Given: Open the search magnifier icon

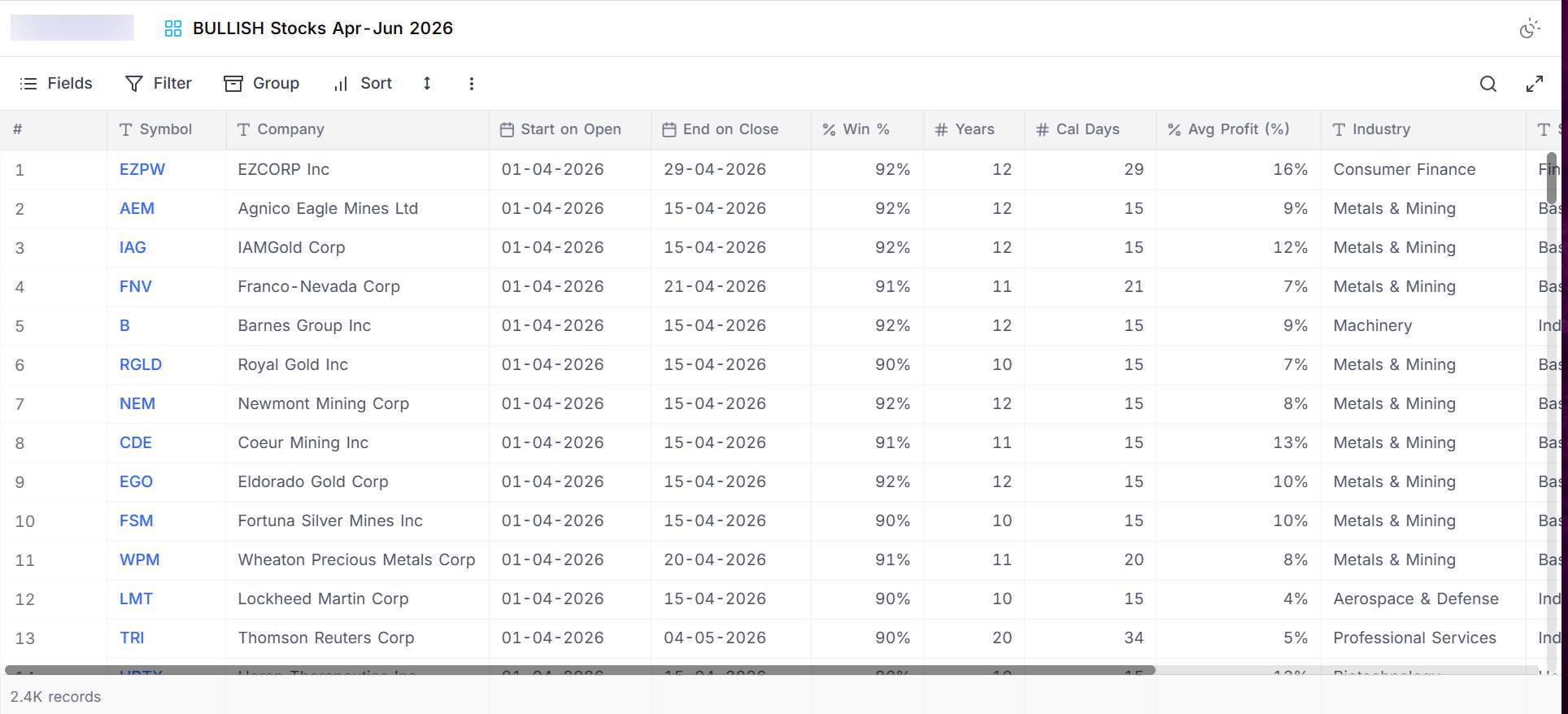Looking at the screenshot, I should pos(1487,84).
